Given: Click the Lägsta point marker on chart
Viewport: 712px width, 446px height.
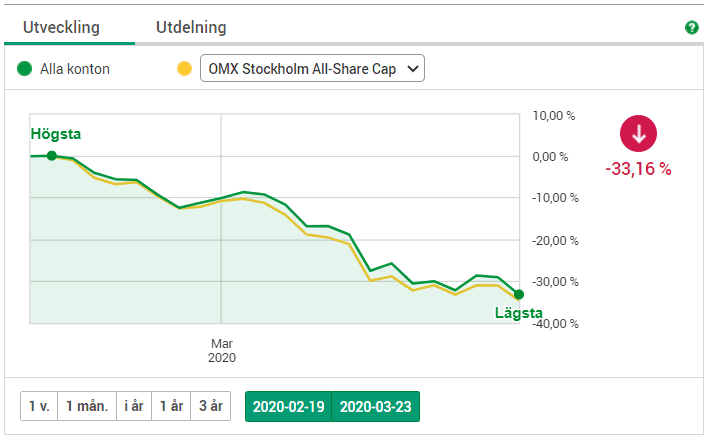Looking at the screenshot, I should 519,294.
